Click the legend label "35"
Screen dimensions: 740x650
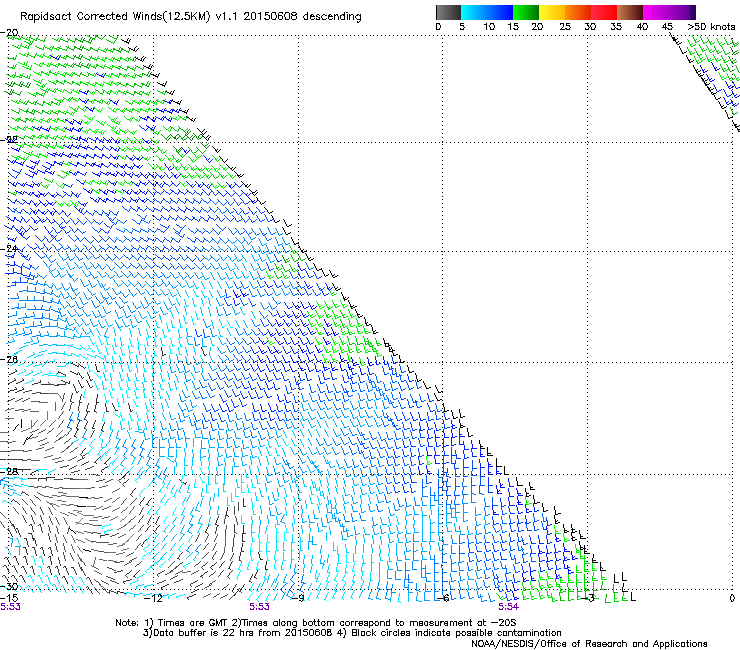[616, 27]
